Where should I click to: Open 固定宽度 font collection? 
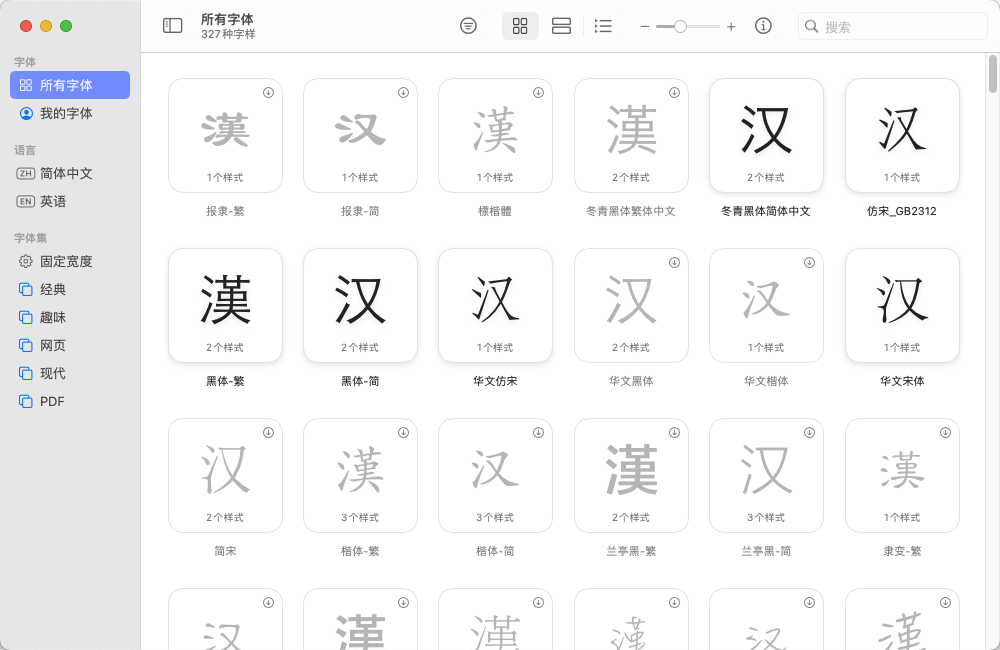[x=70, y=261]
